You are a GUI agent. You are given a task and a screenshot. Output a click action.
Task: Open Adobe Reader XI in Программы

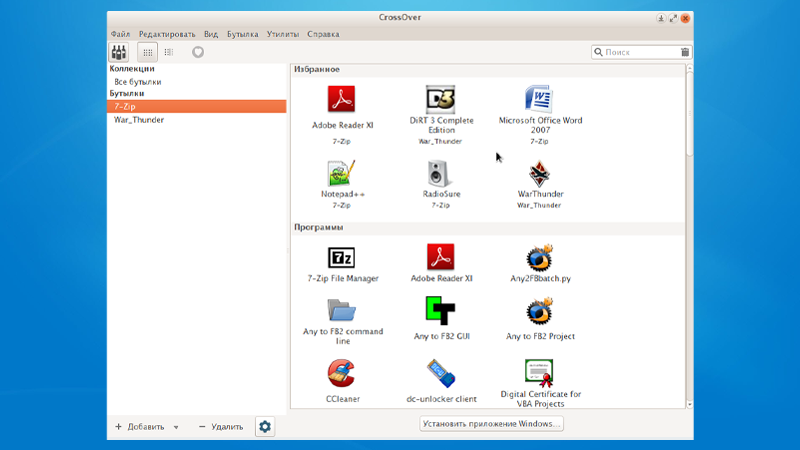click(441, 257)
